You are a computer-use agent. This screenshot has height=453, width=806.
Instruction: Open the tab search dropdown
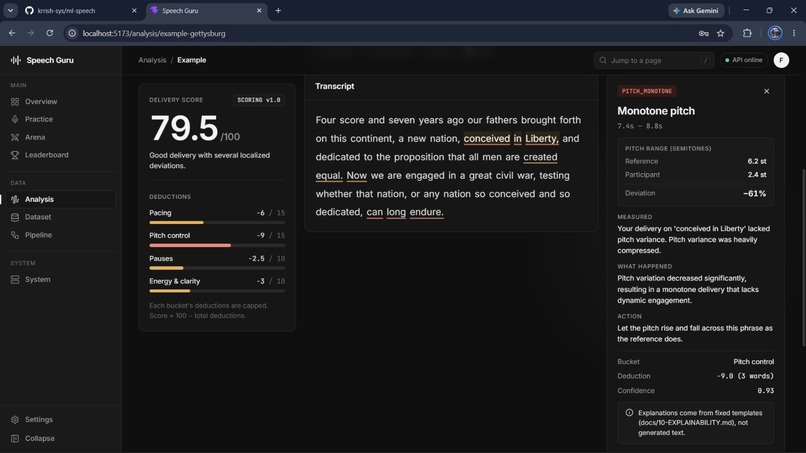pos(10,10)
